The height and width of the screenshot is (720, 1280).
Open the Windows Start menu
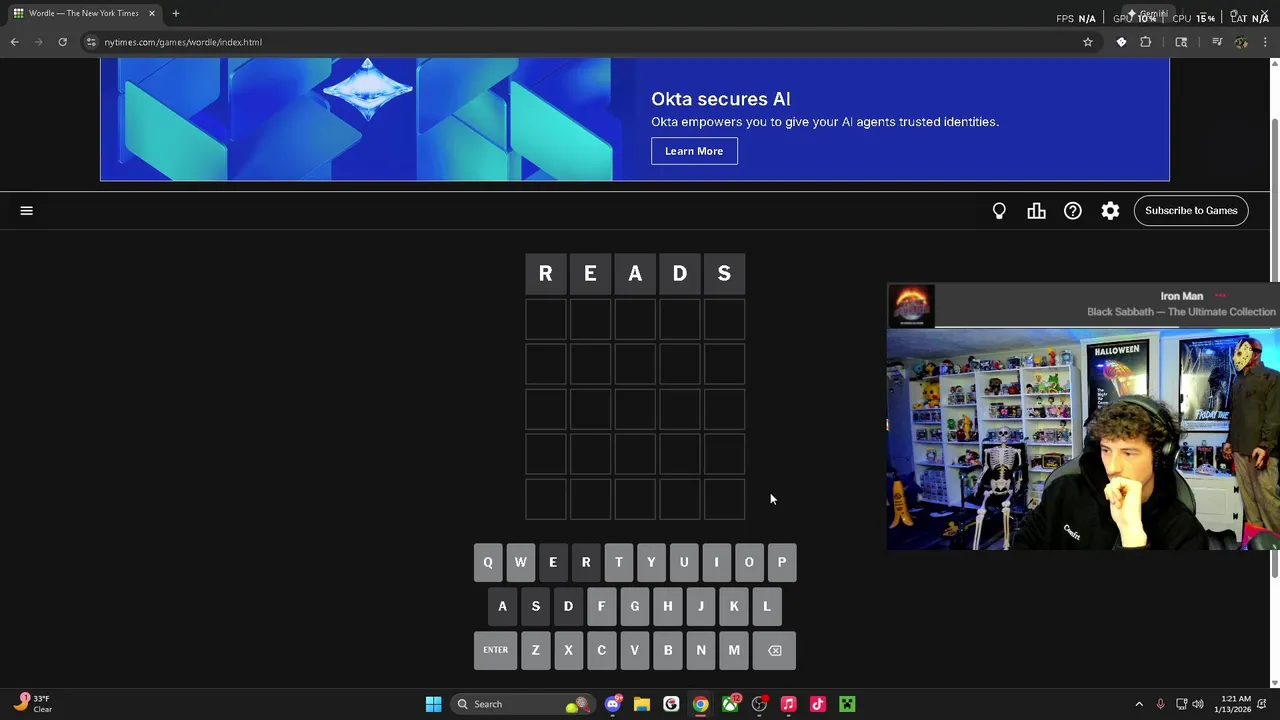[433, 704]
